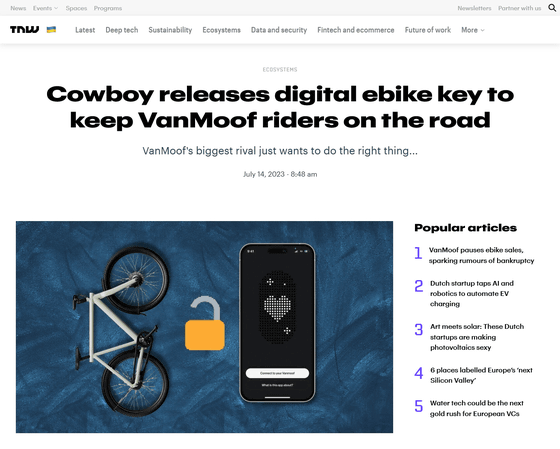The height and width of the screenshot is (449, 560).
Task: Click the Newsletters link
Action: coord(474,8)
